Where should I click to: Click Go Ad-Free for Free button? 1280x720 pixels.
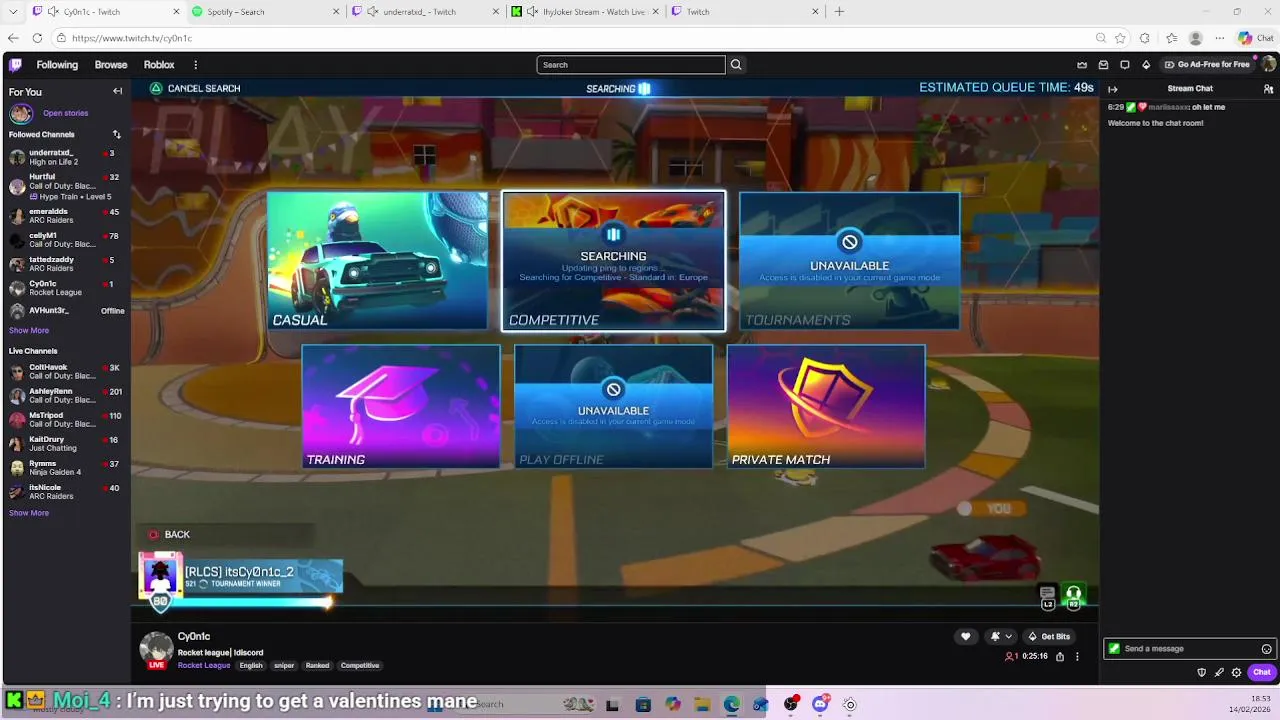(x=1207, y=65)
